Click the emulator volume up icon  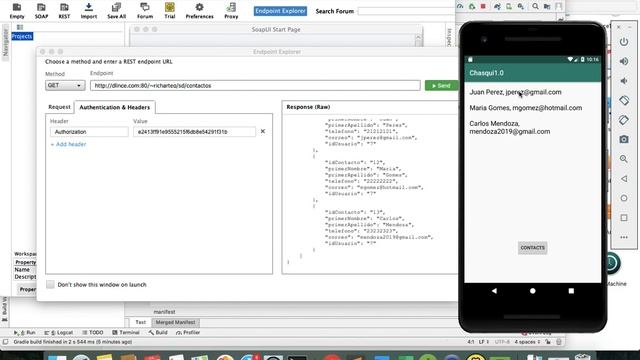click(x=624, y=61)
